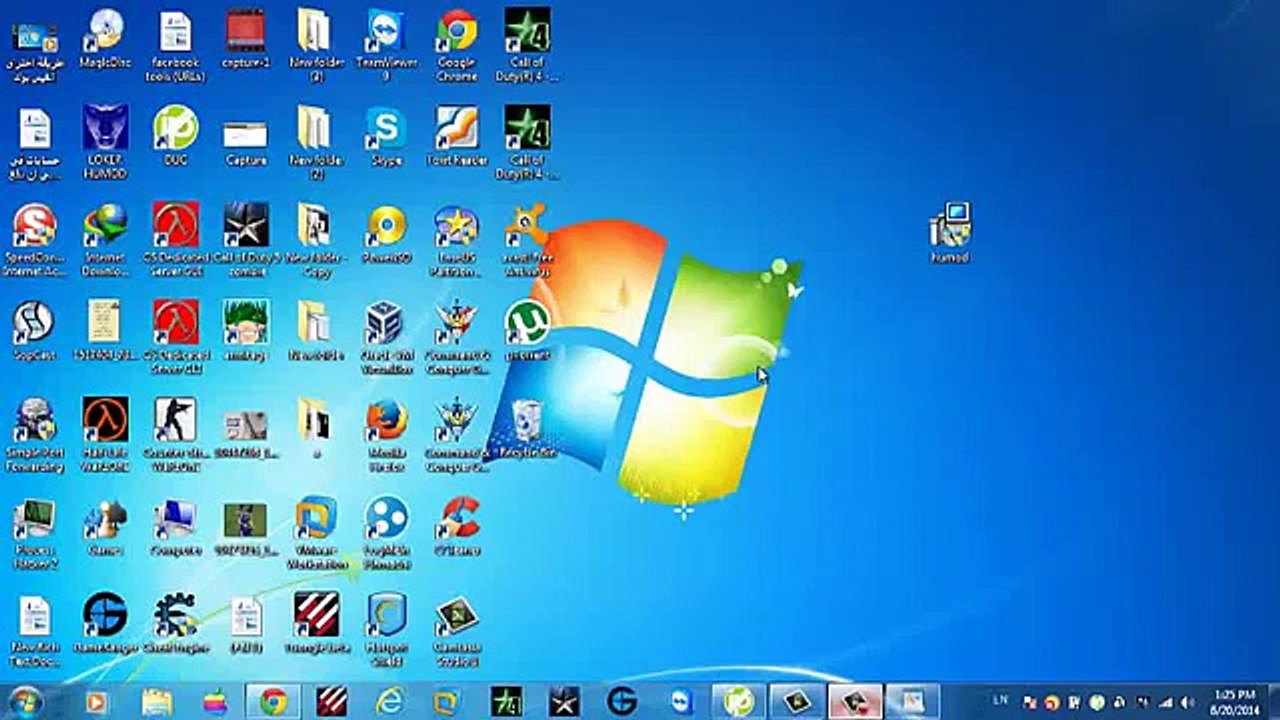Open Windows Media Player from the taskbar
The width and height of the screenshot is (1280, 720).
point(97,701)
